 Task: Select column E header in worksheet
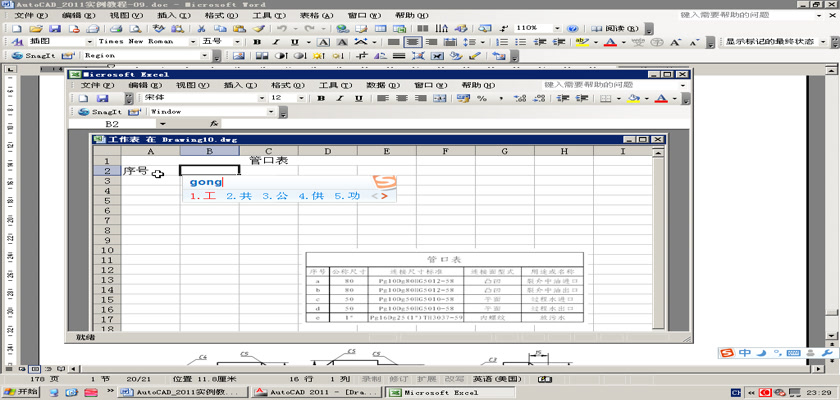coord(387,152)
